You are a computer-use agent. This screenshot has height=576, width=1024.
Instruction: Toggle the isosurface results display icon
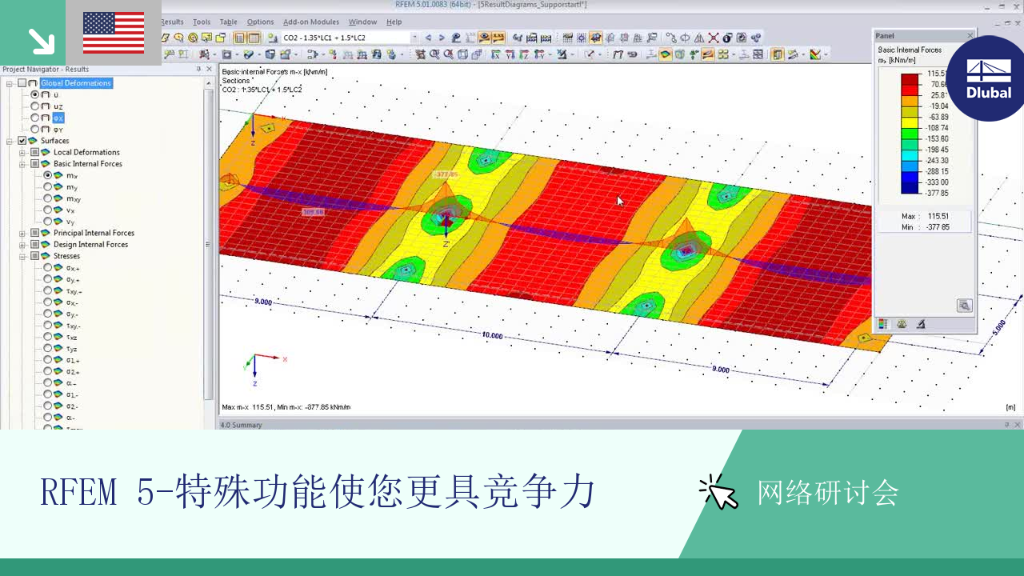click(665, 55)
